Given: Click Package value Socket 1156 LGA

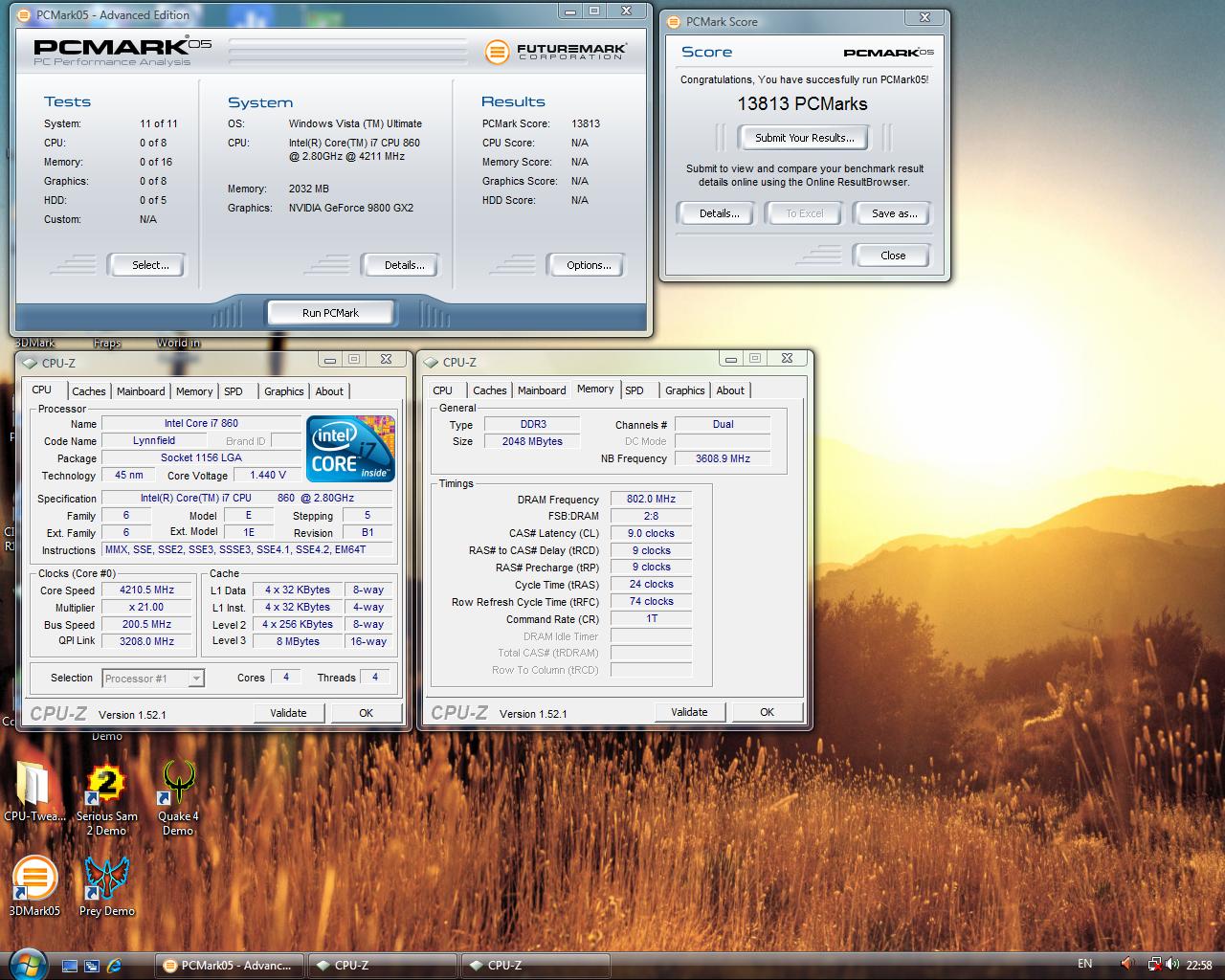Looking at the screenshot, I should click(201, 458).
